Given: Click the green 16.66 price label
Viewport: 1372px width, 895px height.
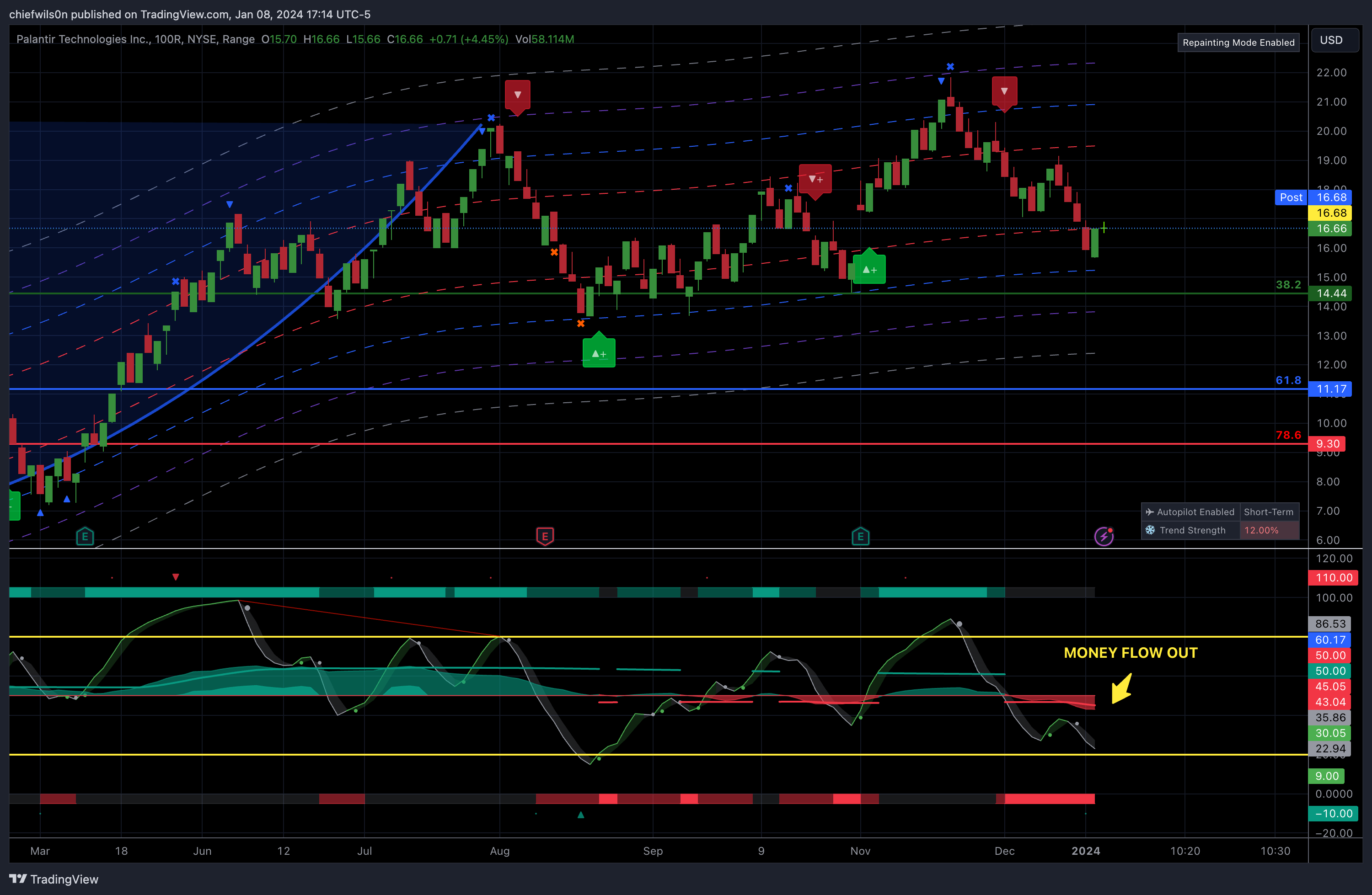Looking at the screenshot, I should click(x=1330, y=228).
